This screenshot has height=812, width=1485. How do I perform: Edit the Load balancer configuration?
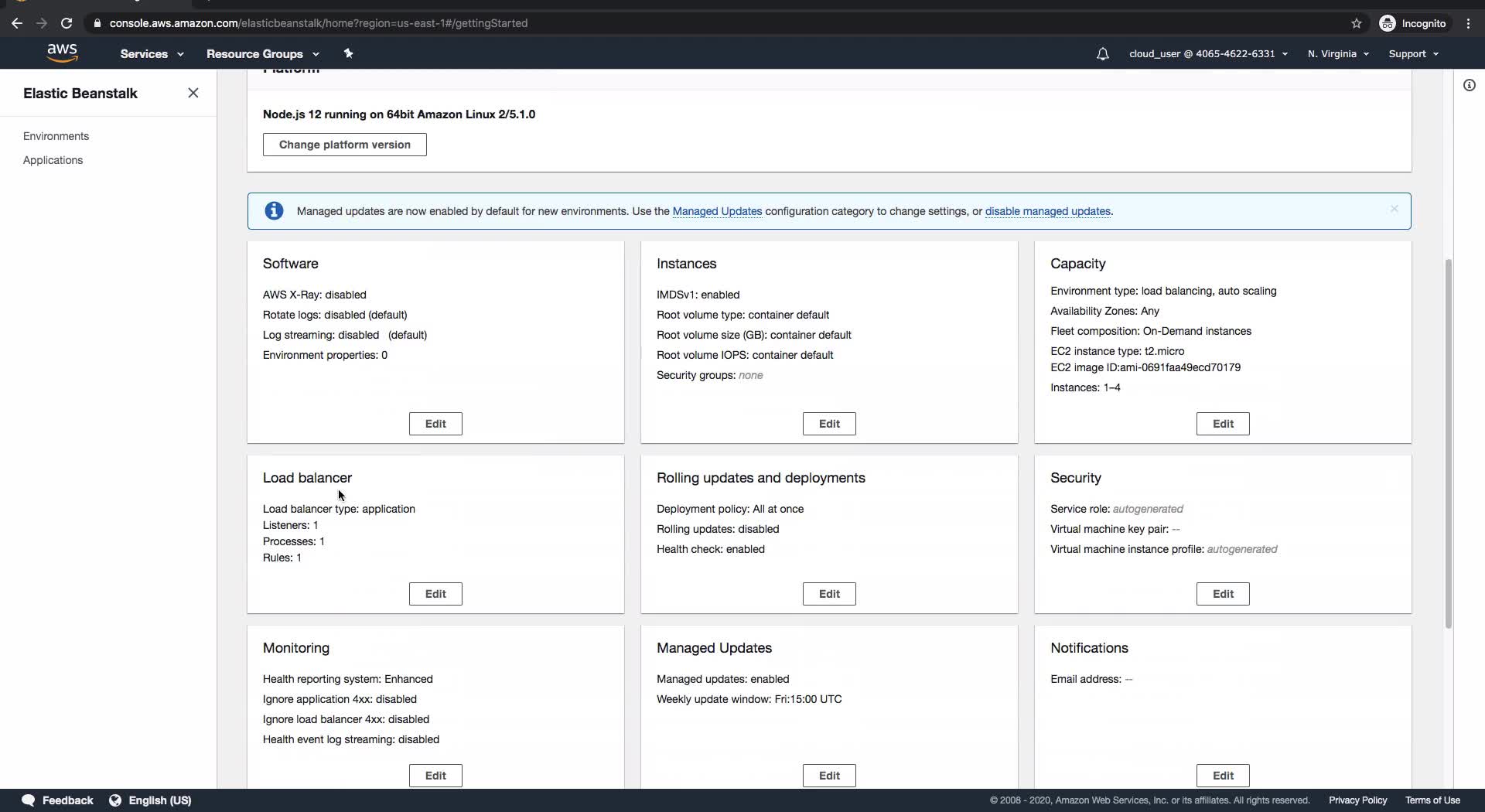click(x=435, y=594)
